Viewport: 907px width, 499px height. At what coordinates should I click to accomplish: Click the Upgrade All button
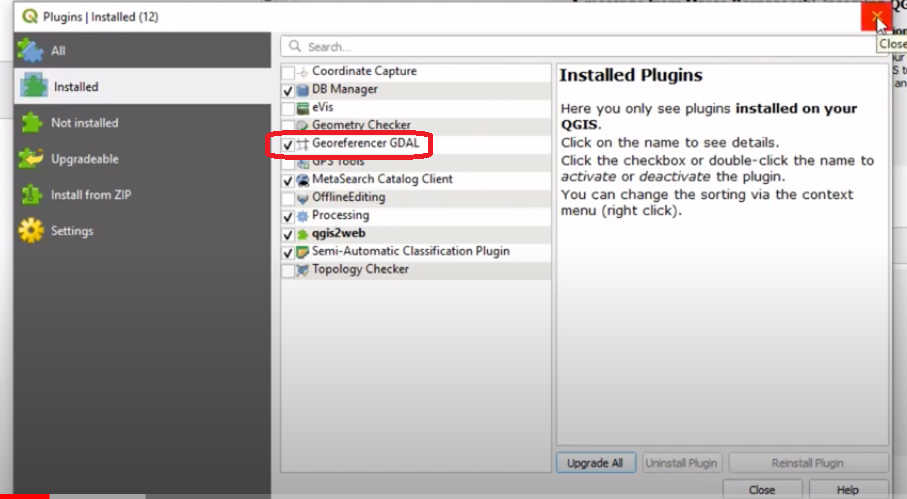tap(595, 463)
